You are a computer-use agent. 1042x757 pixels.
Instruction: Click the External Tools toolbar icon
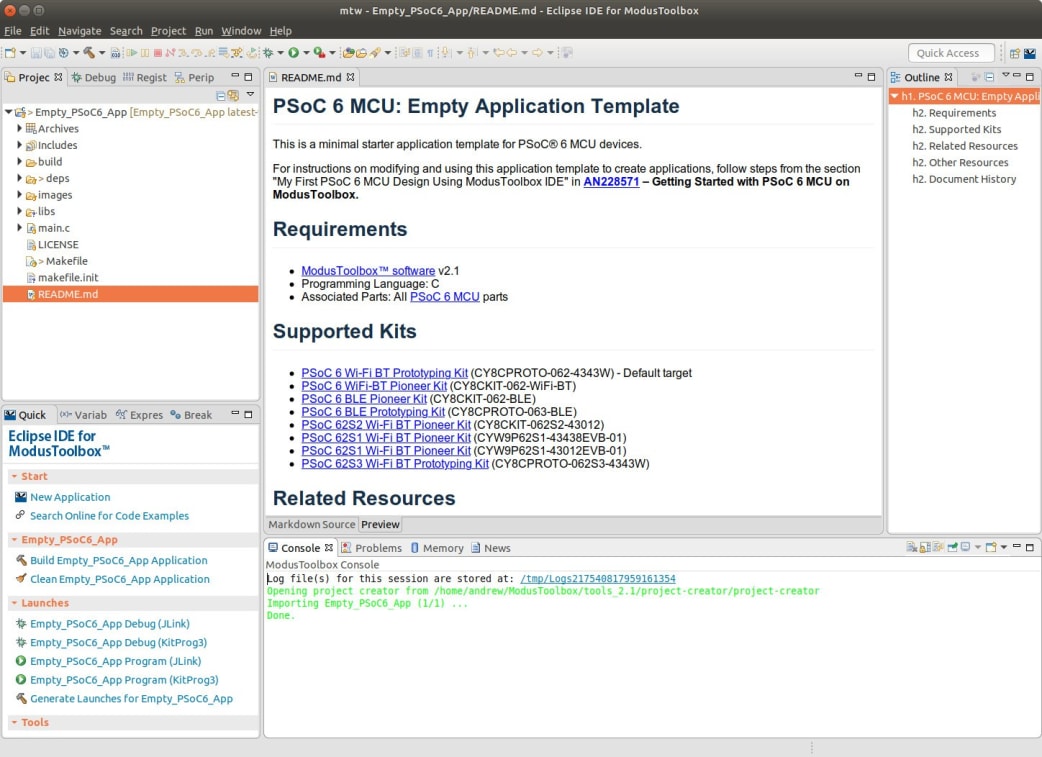pyautogui.click(x=319, y=53)
